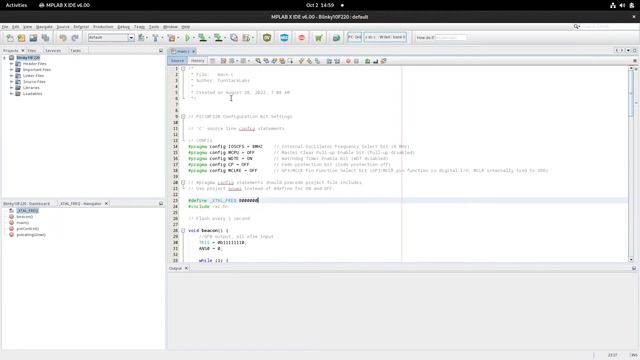Click the Clean and Build icon

(171, 38)
